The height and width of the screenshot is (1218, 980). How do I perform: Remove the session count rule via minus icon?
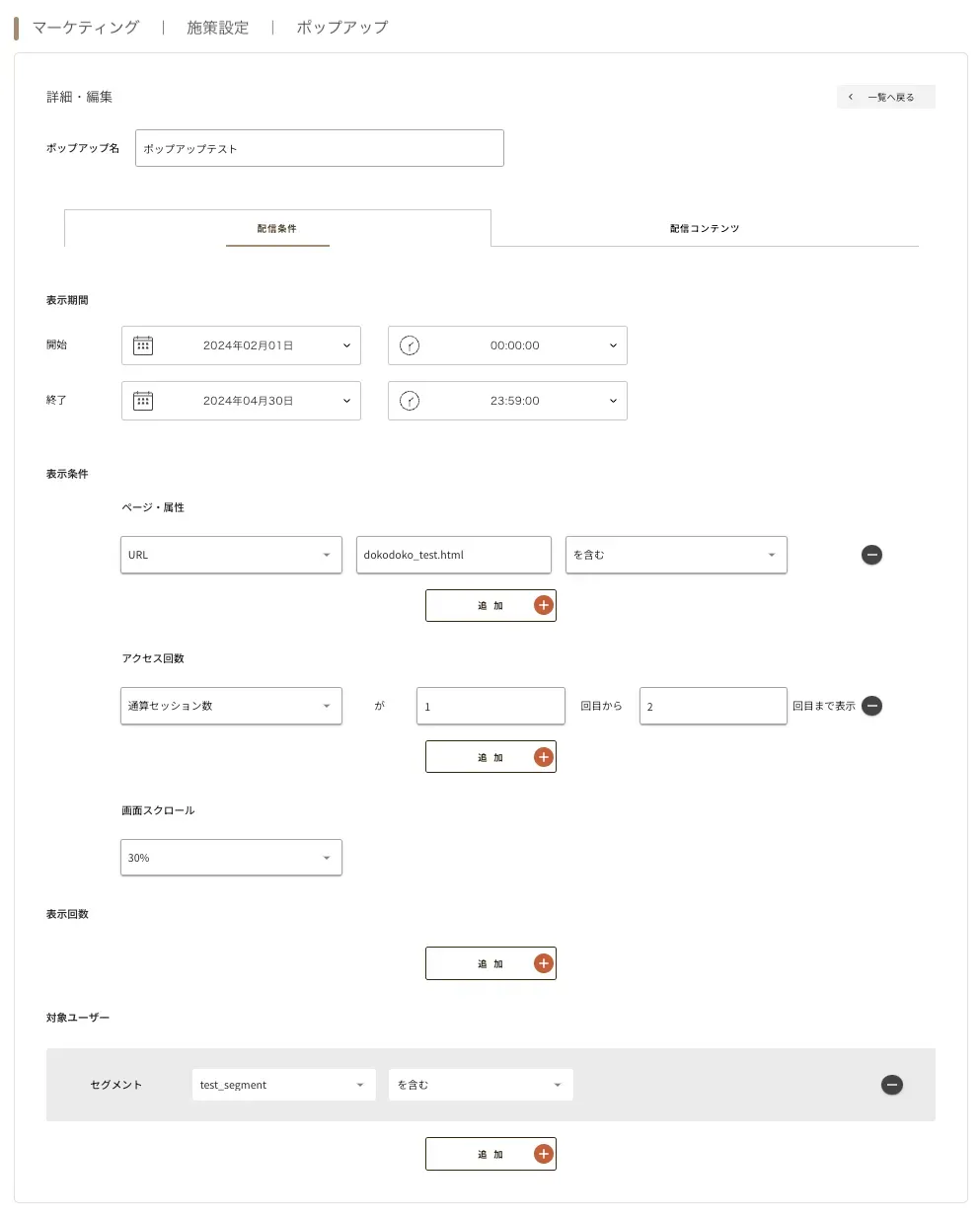[x=871, y=706]
